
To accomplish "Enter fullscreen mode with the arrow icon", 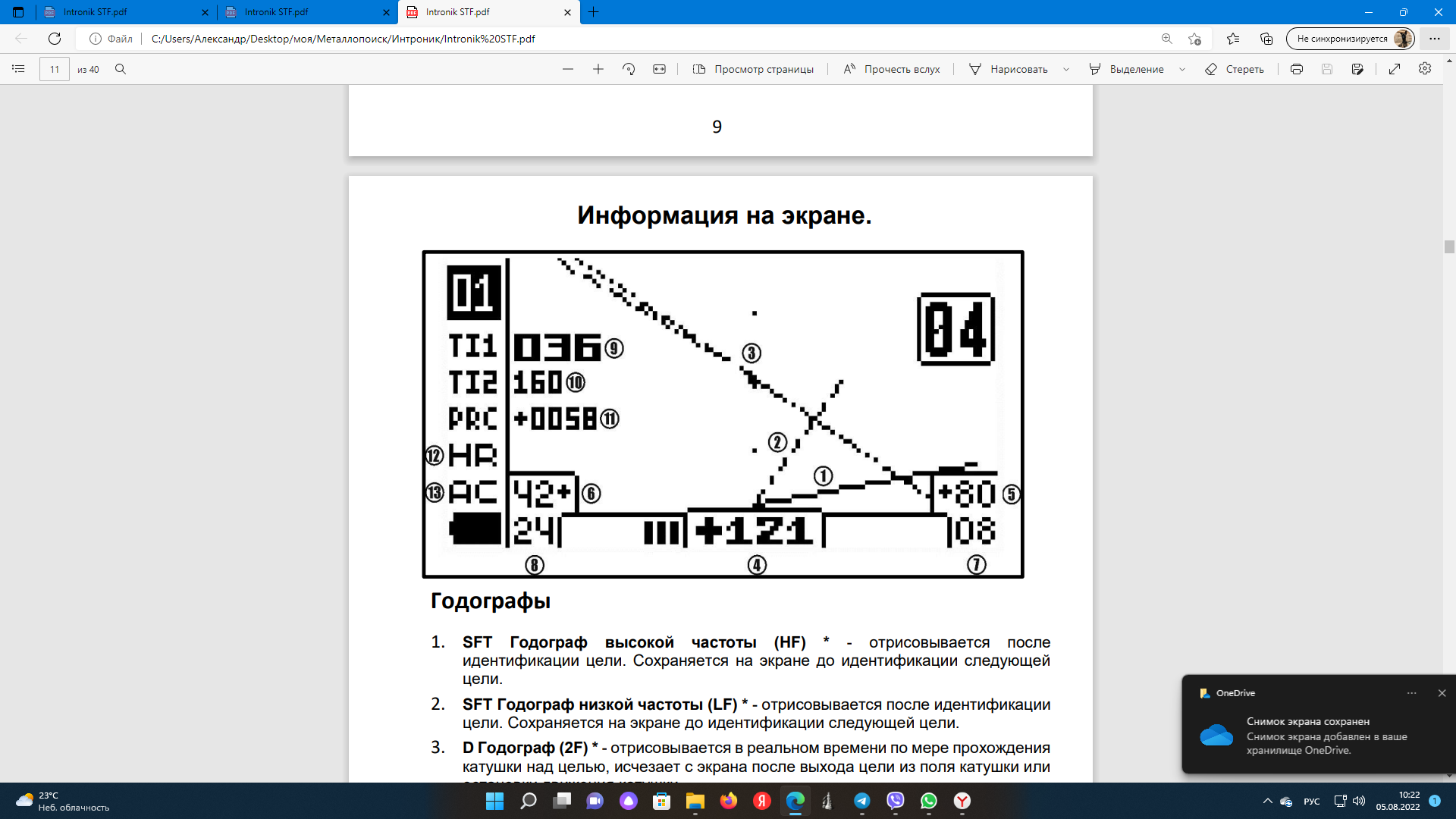I will coord(1395,69).
